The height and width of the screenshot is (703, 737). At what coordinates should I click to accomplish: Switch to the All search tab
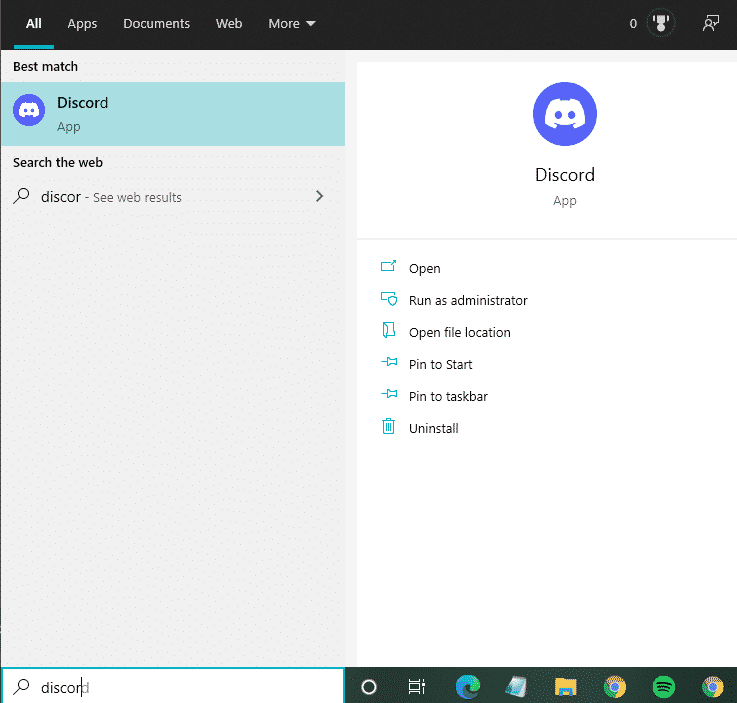34,24
